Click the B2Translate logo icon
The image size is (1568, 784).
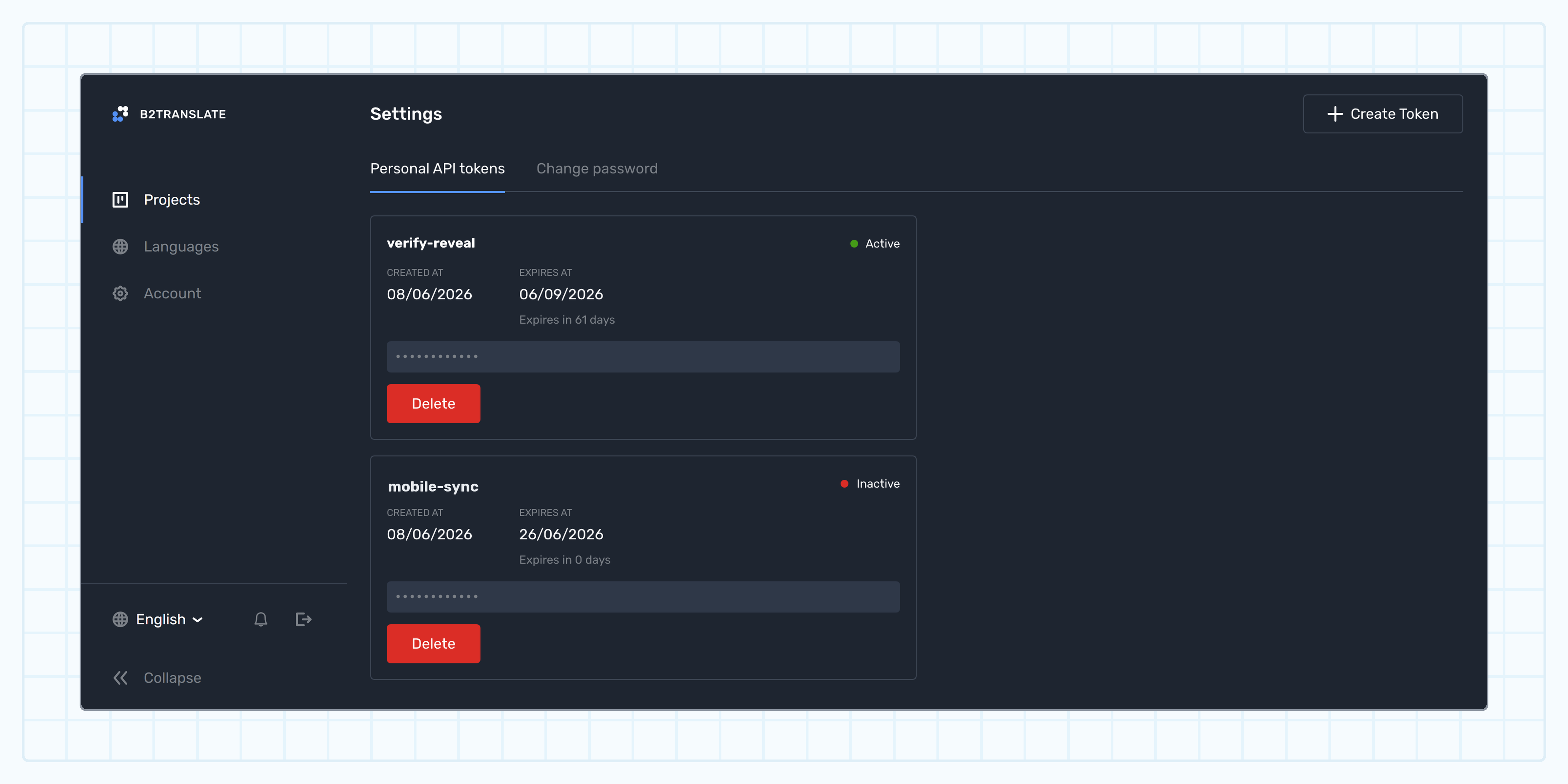coord(120,114)
